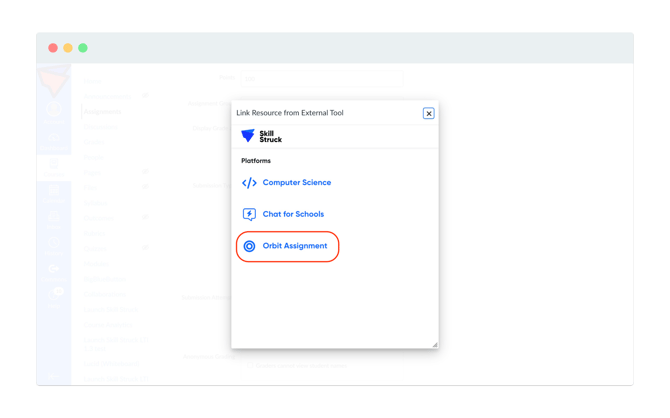Click the dialog's bottom-right resize handle
This screenshot has width=670, height=418.
pyautogui.click(x=435, y=344)
